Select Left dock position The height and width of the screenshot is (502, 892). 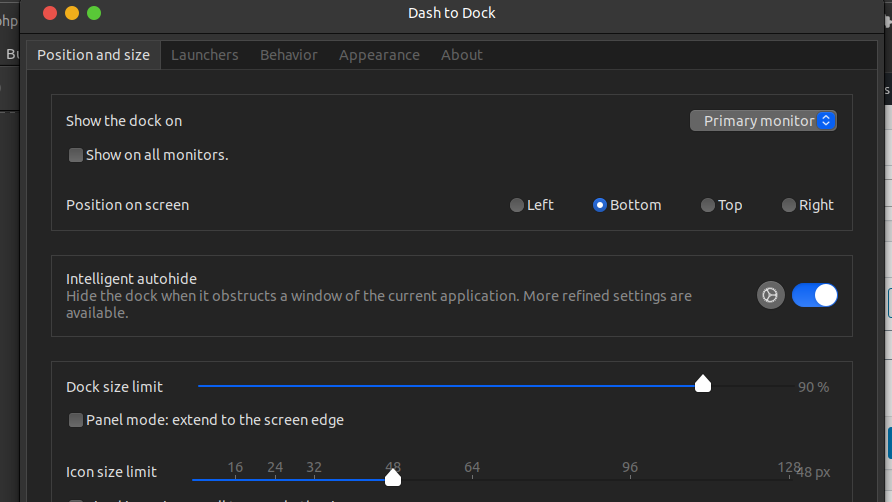click(x=517, y=205)
